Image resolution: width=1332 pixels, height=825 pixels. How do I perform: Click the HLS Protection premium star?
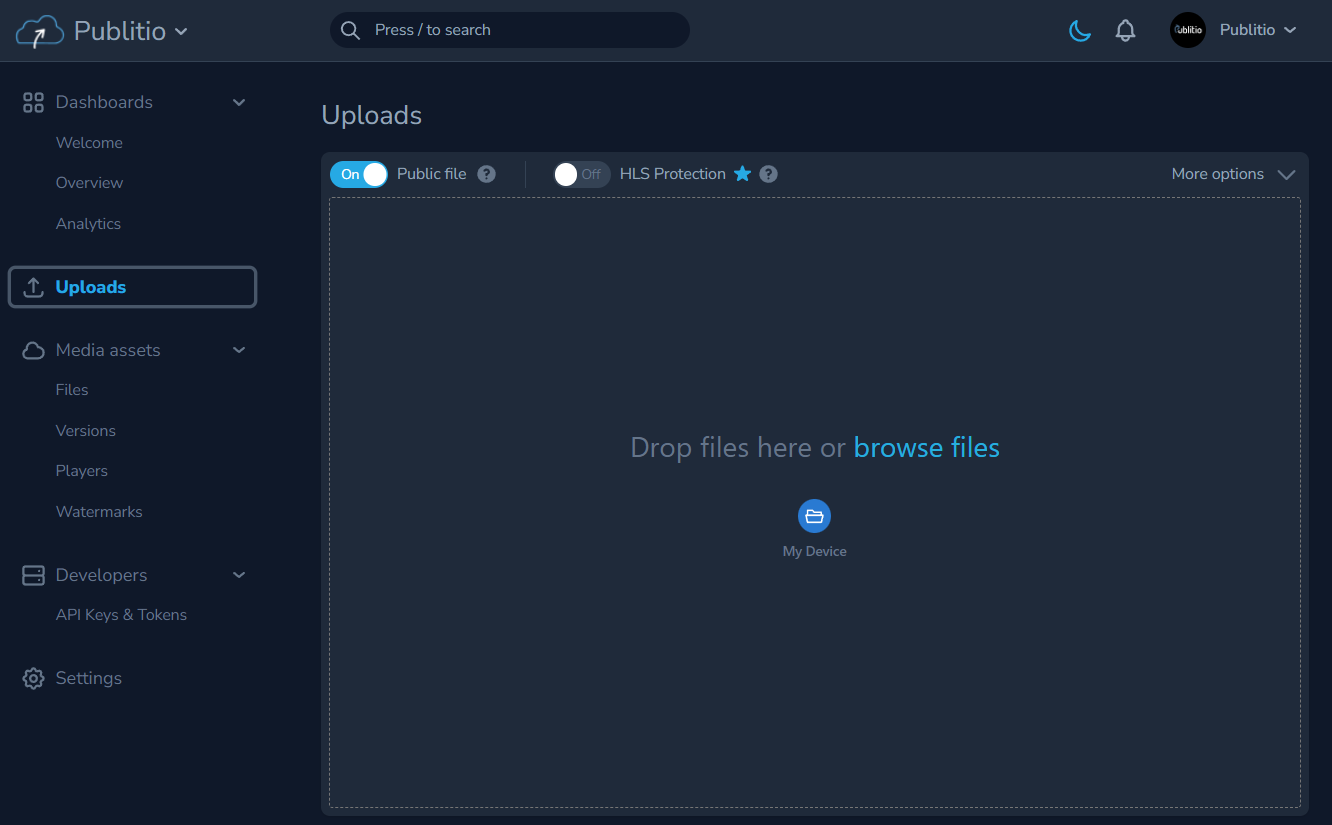[x=742, y=173]
